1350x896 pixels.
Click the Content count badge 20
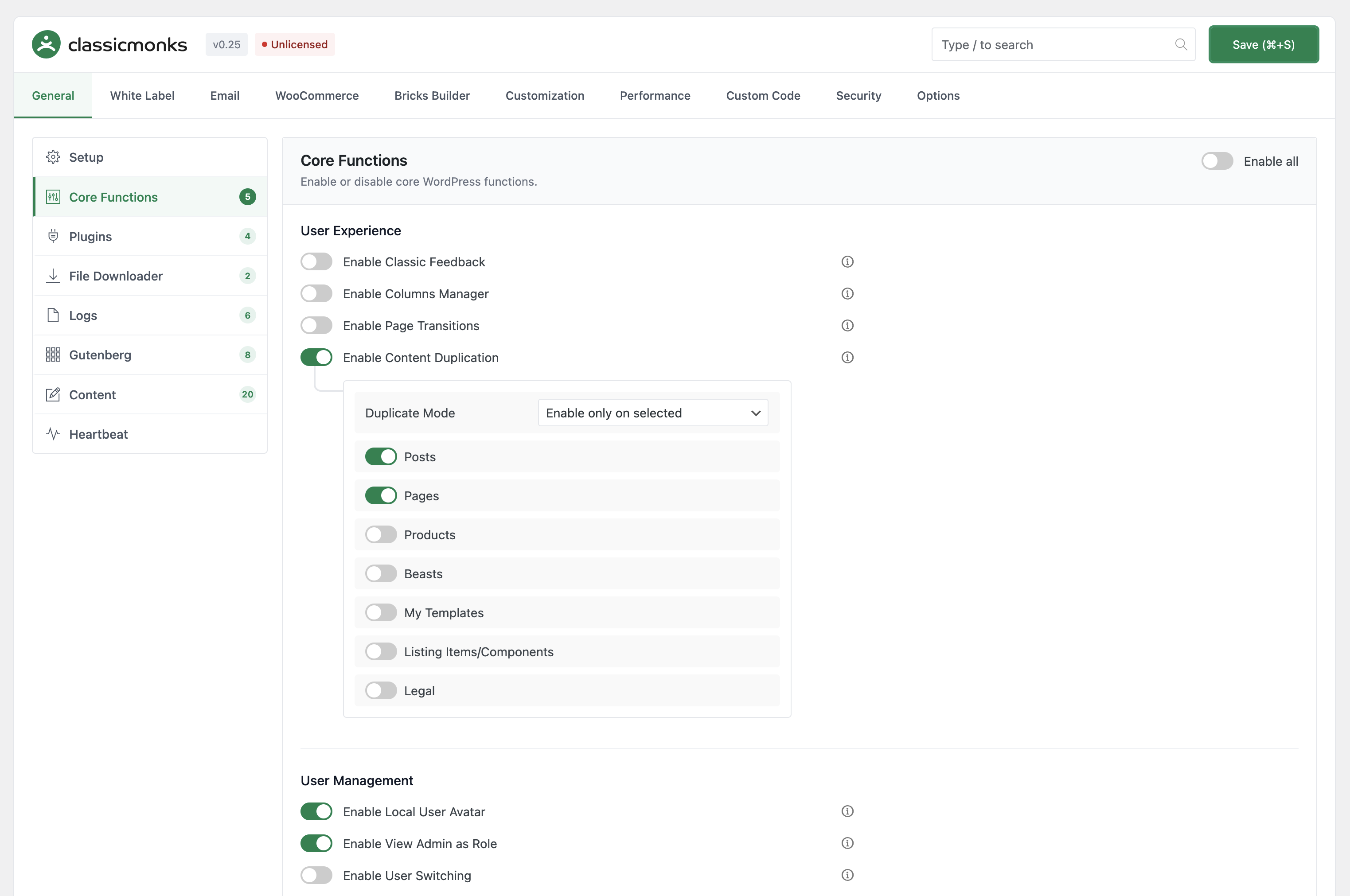tap(247, 394)
